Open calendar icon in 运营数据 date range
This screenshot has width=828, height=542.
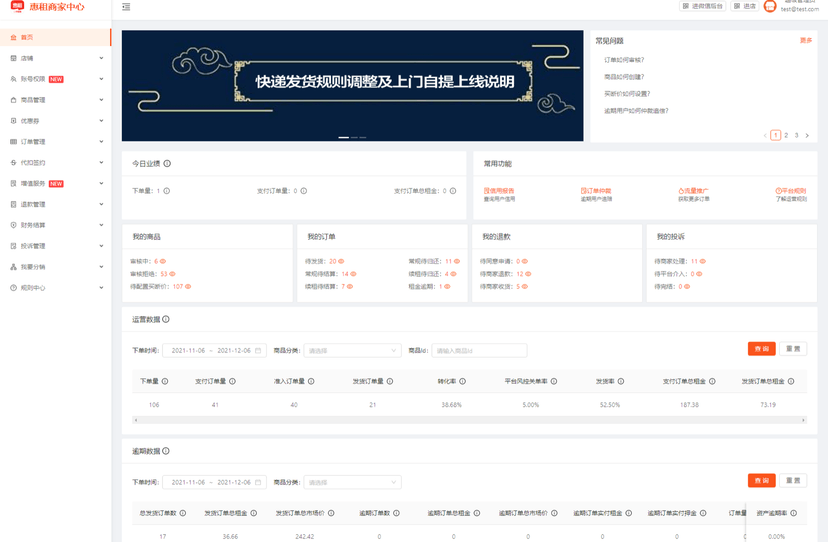(258, 350)
